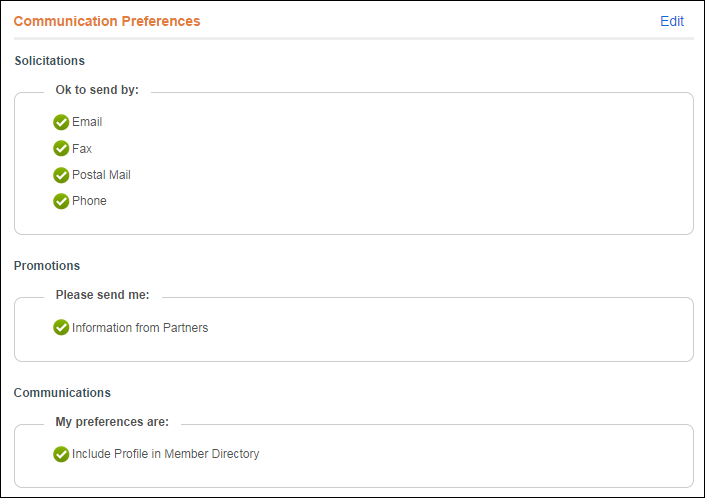Click the Phone green check icon
Viewport: 705px width, 498px height.
point(61,201)
